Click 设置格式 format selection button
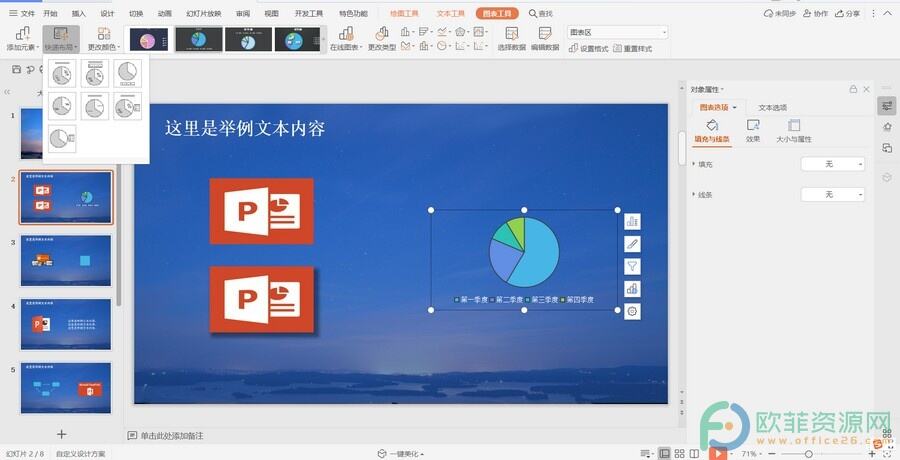 point(588,49)
